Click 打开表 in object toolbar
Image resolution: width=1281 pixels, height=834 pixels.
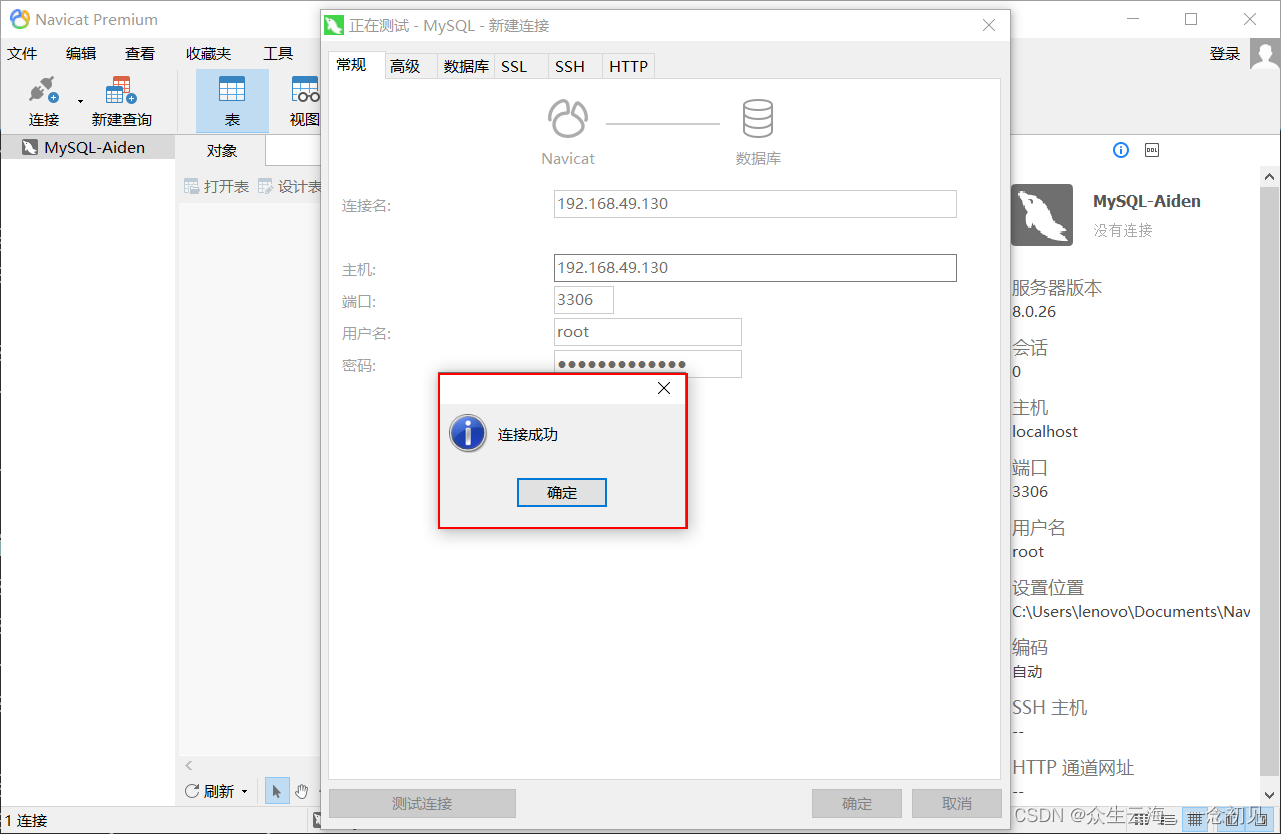[x=216, y=186]
